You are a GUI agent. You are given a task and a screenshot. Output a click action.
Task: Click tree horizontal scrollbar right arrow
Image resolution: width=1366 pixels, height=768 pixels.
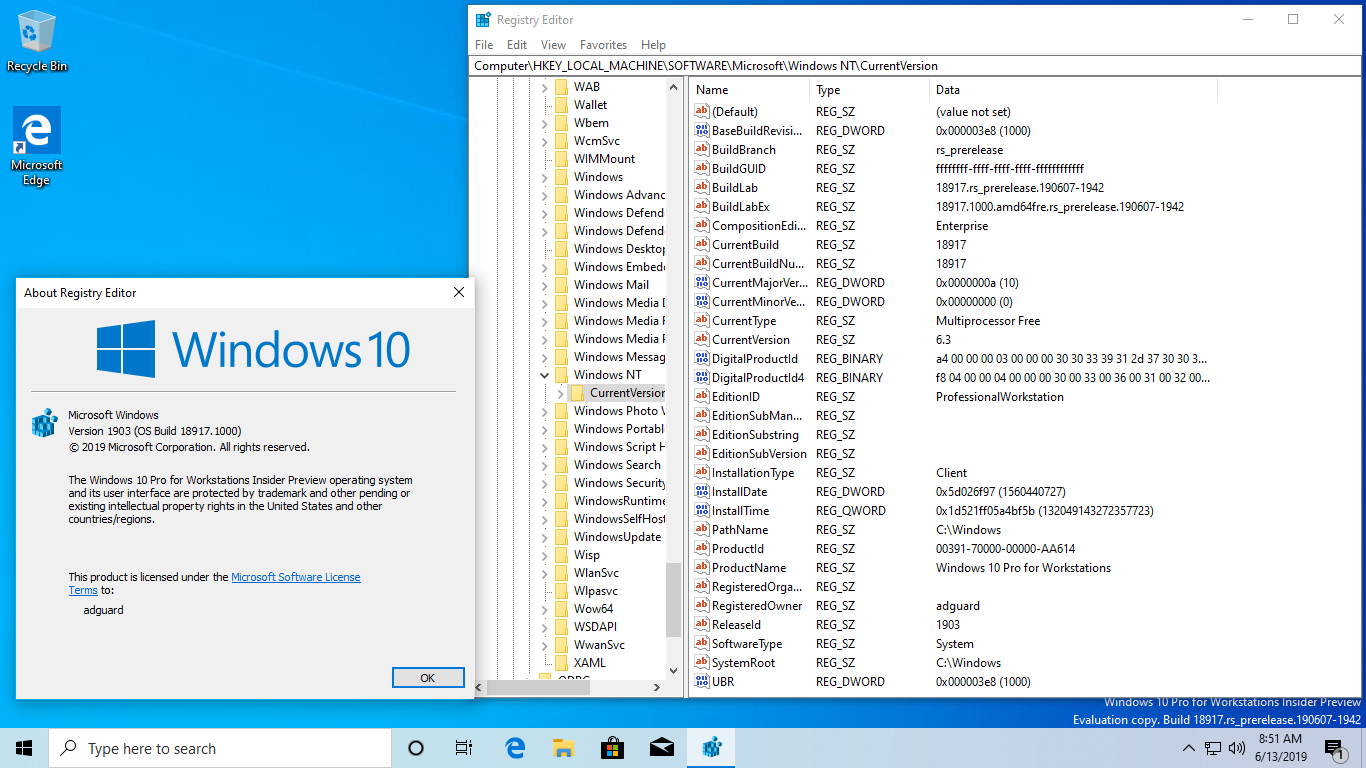click(657, 688)
